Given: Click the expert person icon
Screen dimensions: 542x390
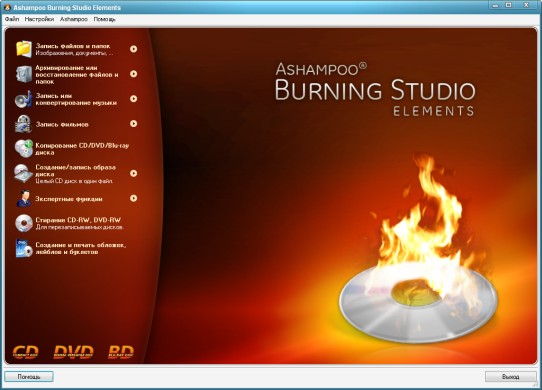Looking at the screenshot, I should 24,198.
